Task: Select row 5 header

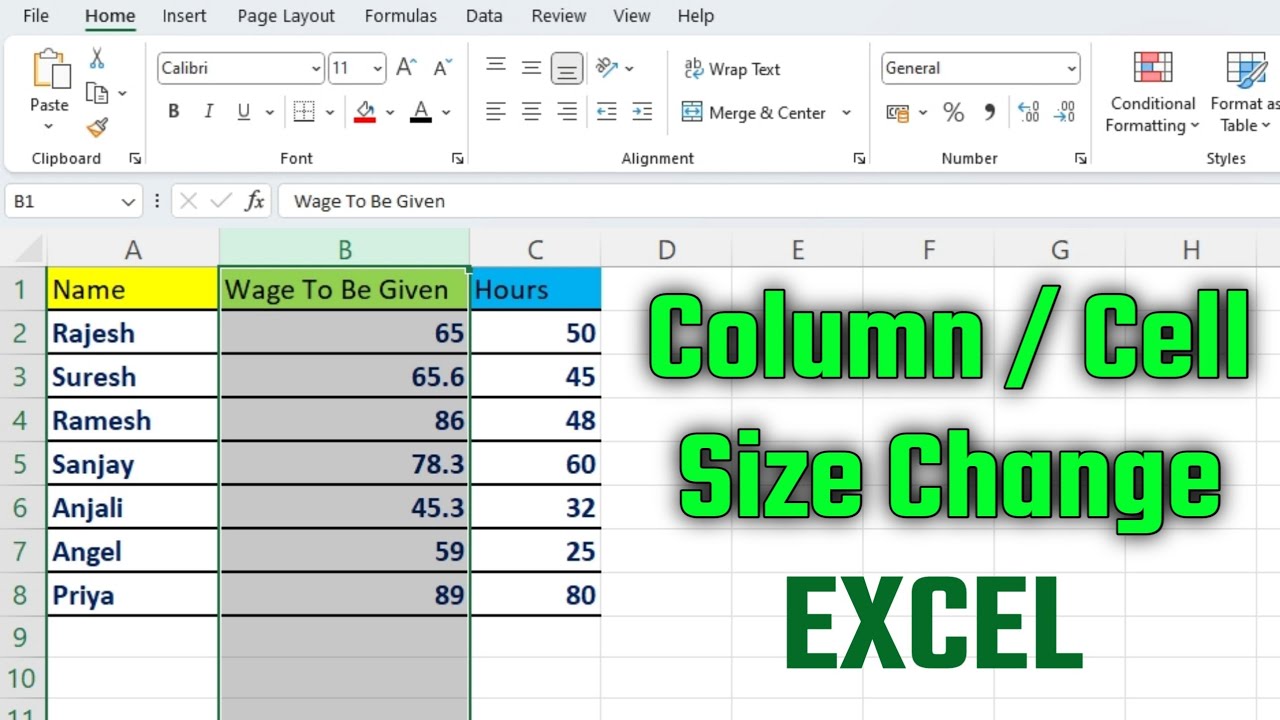Action: click(x=22, y=464)
